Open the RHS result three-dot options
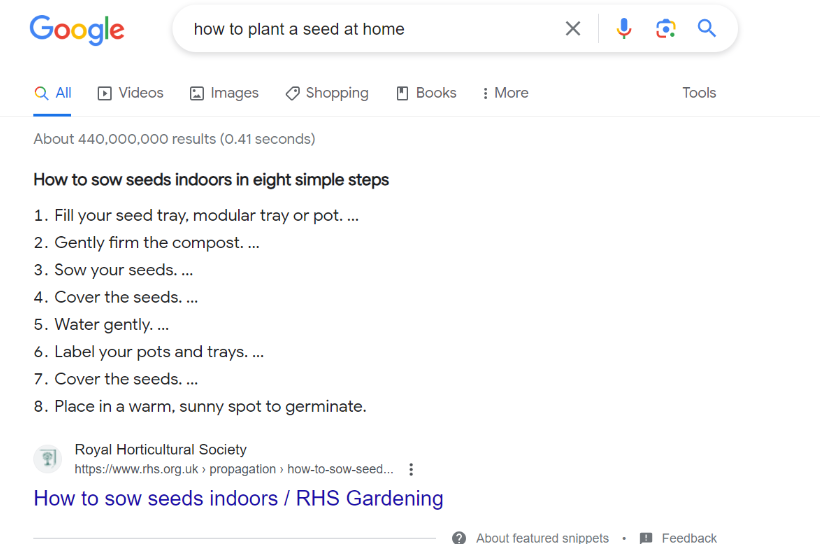The height and width of the screenshot is (553, 820). [x=411, y=469]
